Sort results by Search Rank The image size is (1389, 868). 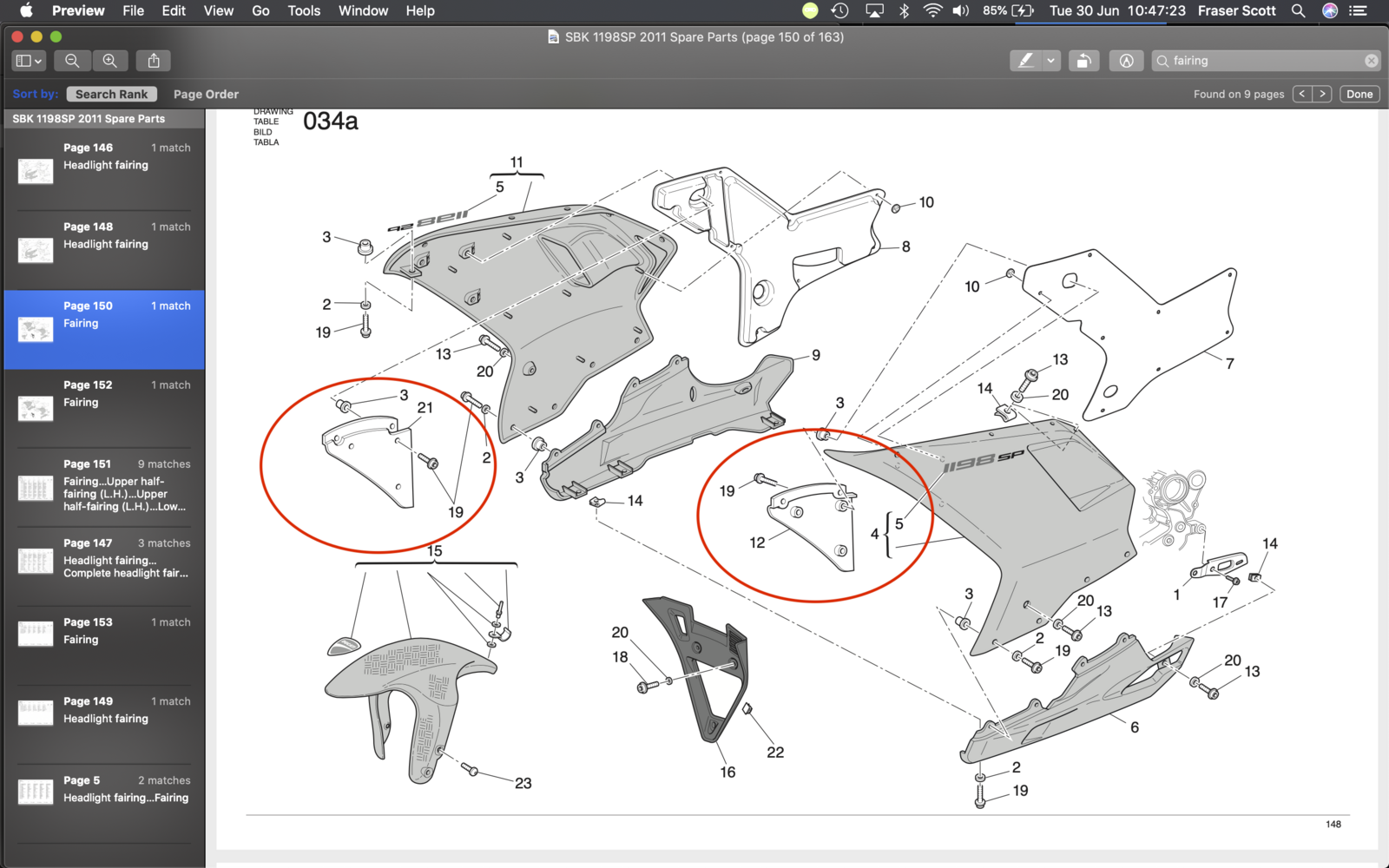[111, 94]
